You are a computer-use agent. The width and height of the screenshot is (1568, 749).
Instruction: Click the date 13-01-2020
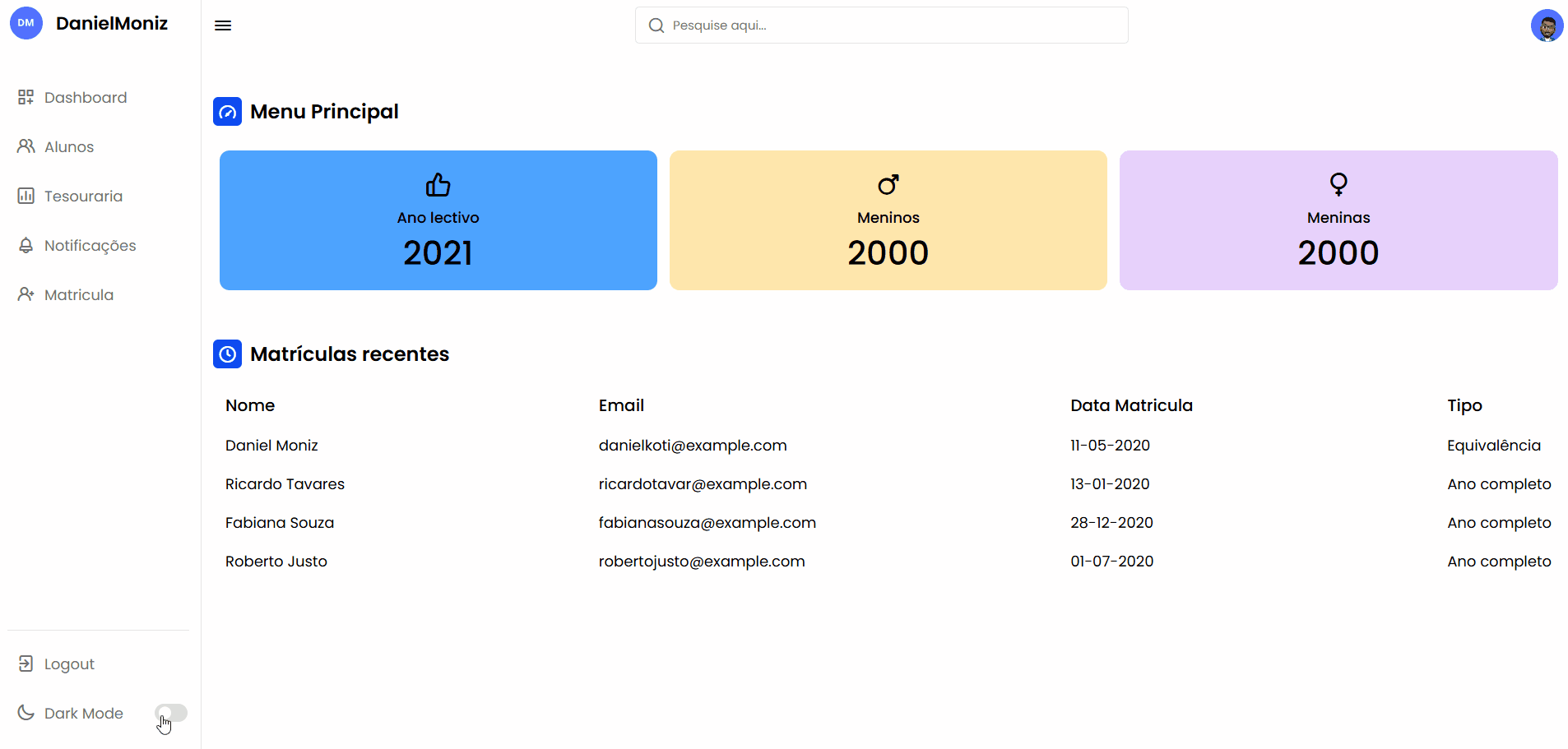click(x=1110, y=483)
